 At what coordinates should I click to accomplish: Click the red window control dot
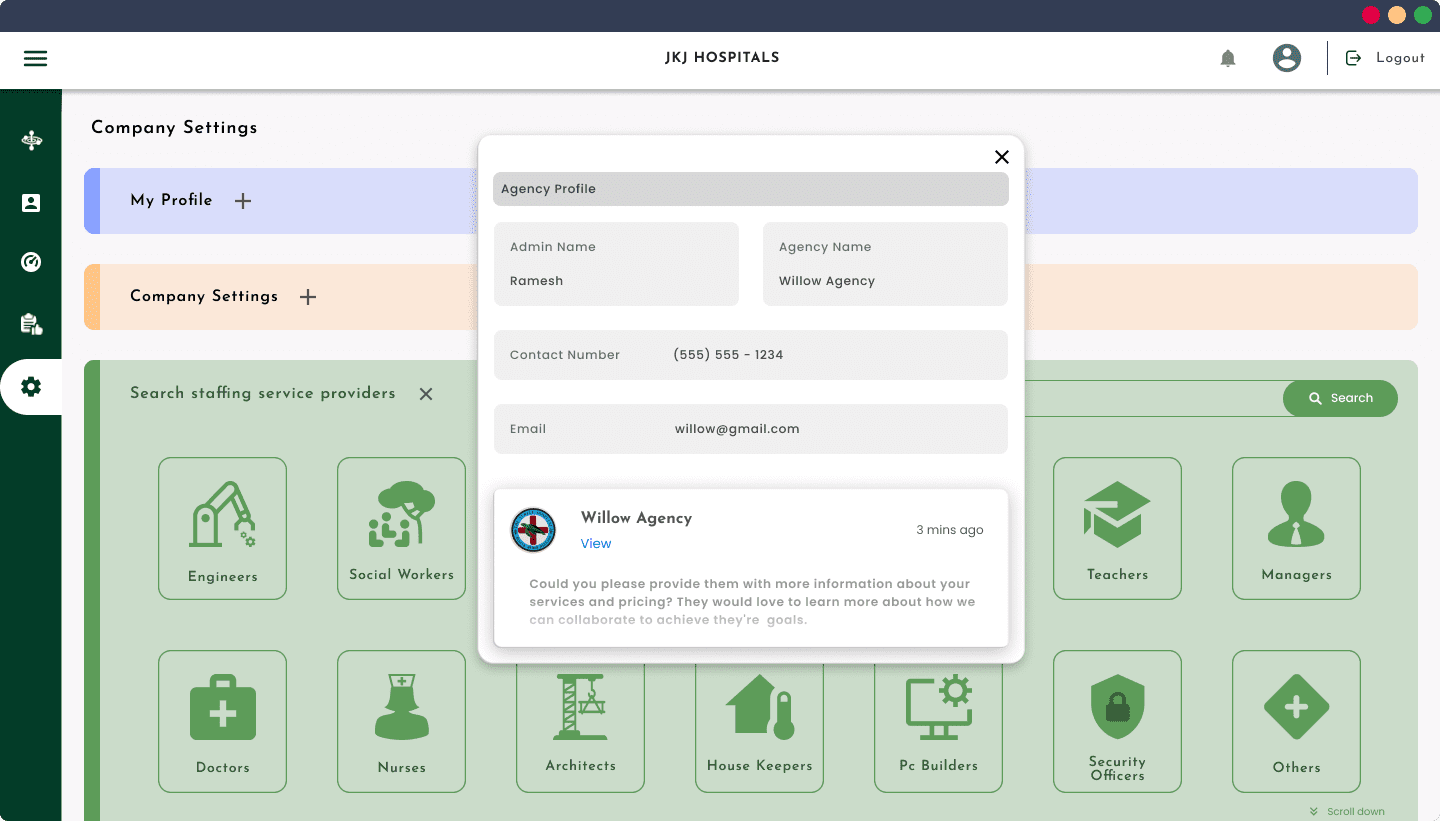[x=1371, y=15]
